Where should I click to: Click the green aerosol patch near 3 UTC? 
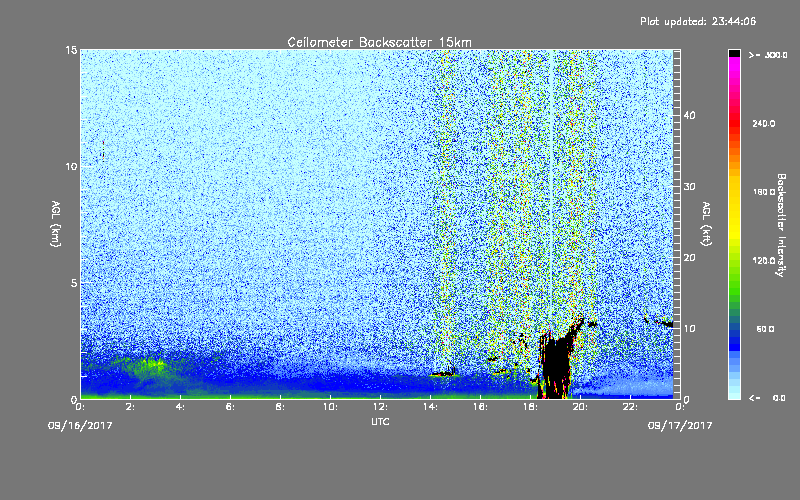tap(152, 365)
